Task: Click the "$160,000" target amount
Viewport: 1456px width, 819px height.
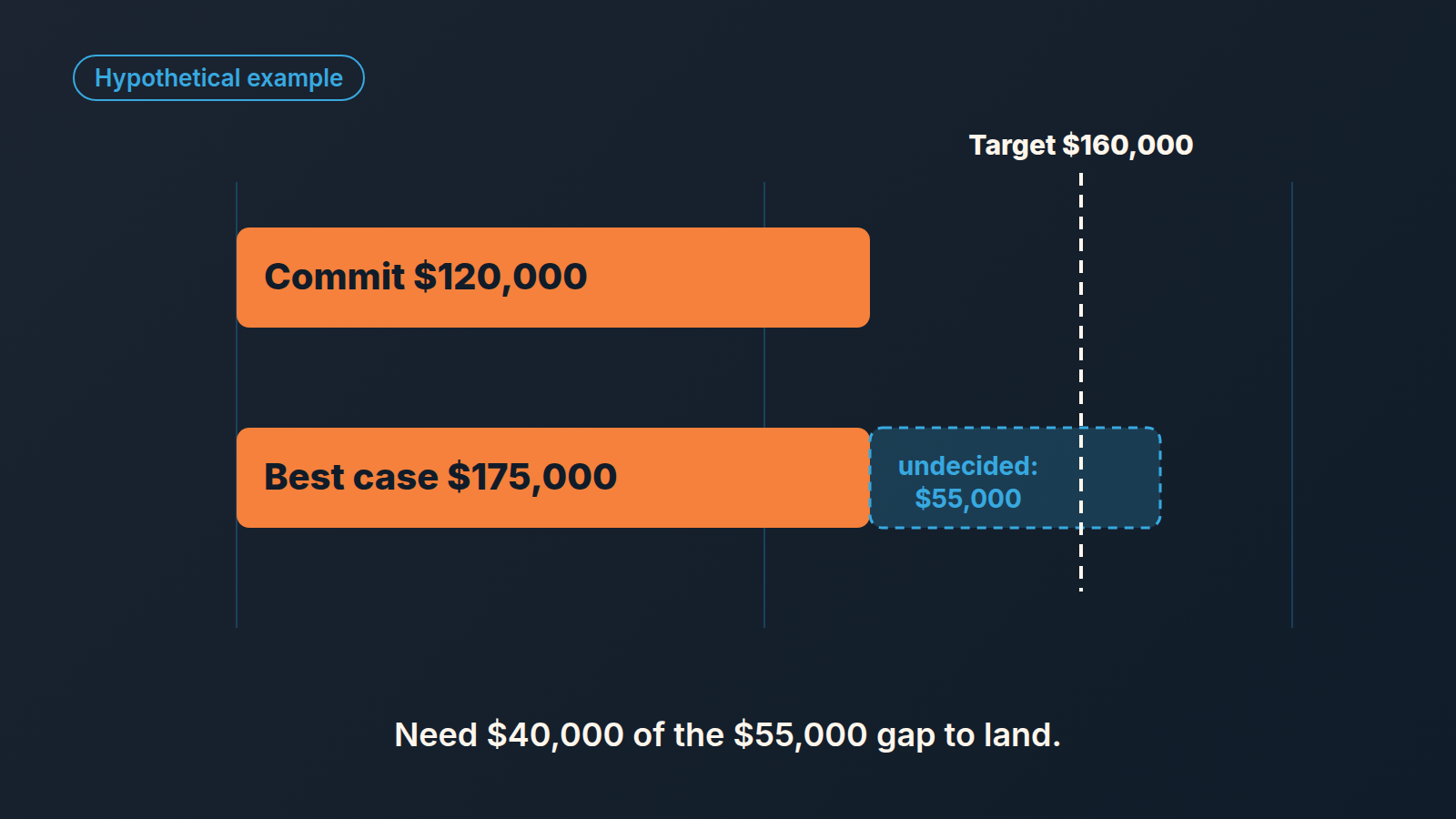Action: pos(1128,145)
